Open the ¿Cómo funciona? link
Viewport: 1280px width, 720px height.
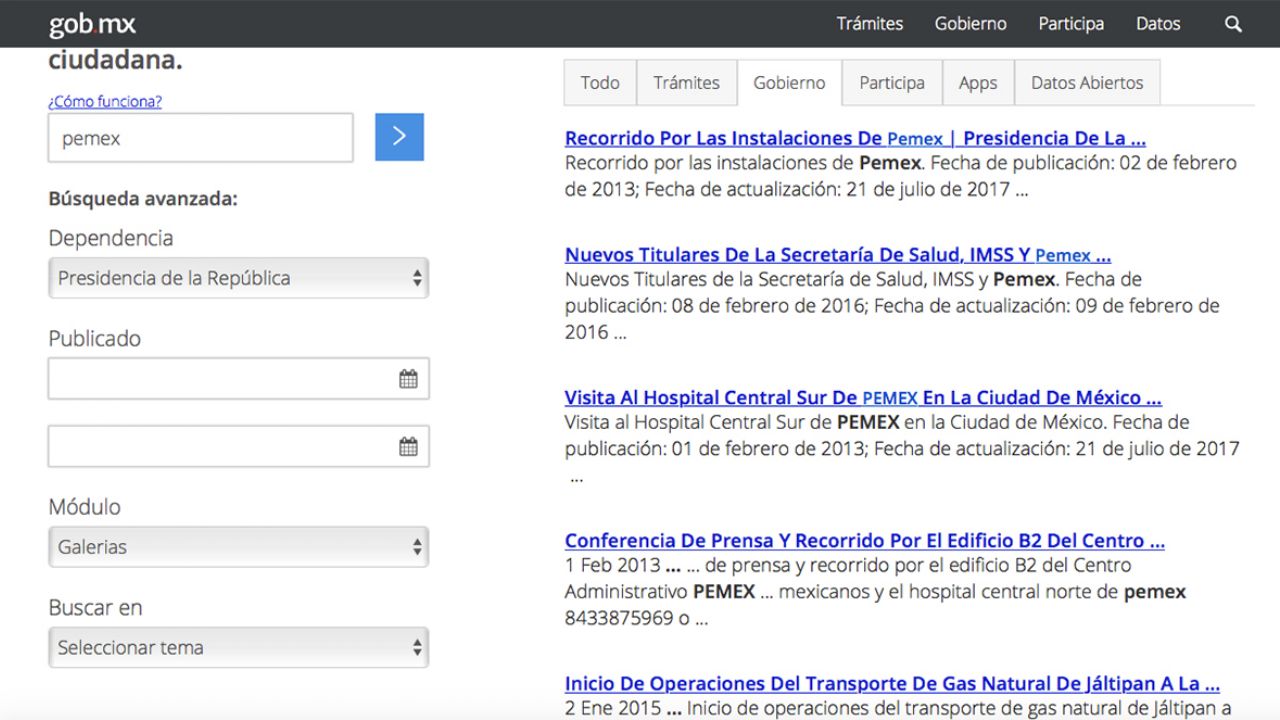[105, 101]
